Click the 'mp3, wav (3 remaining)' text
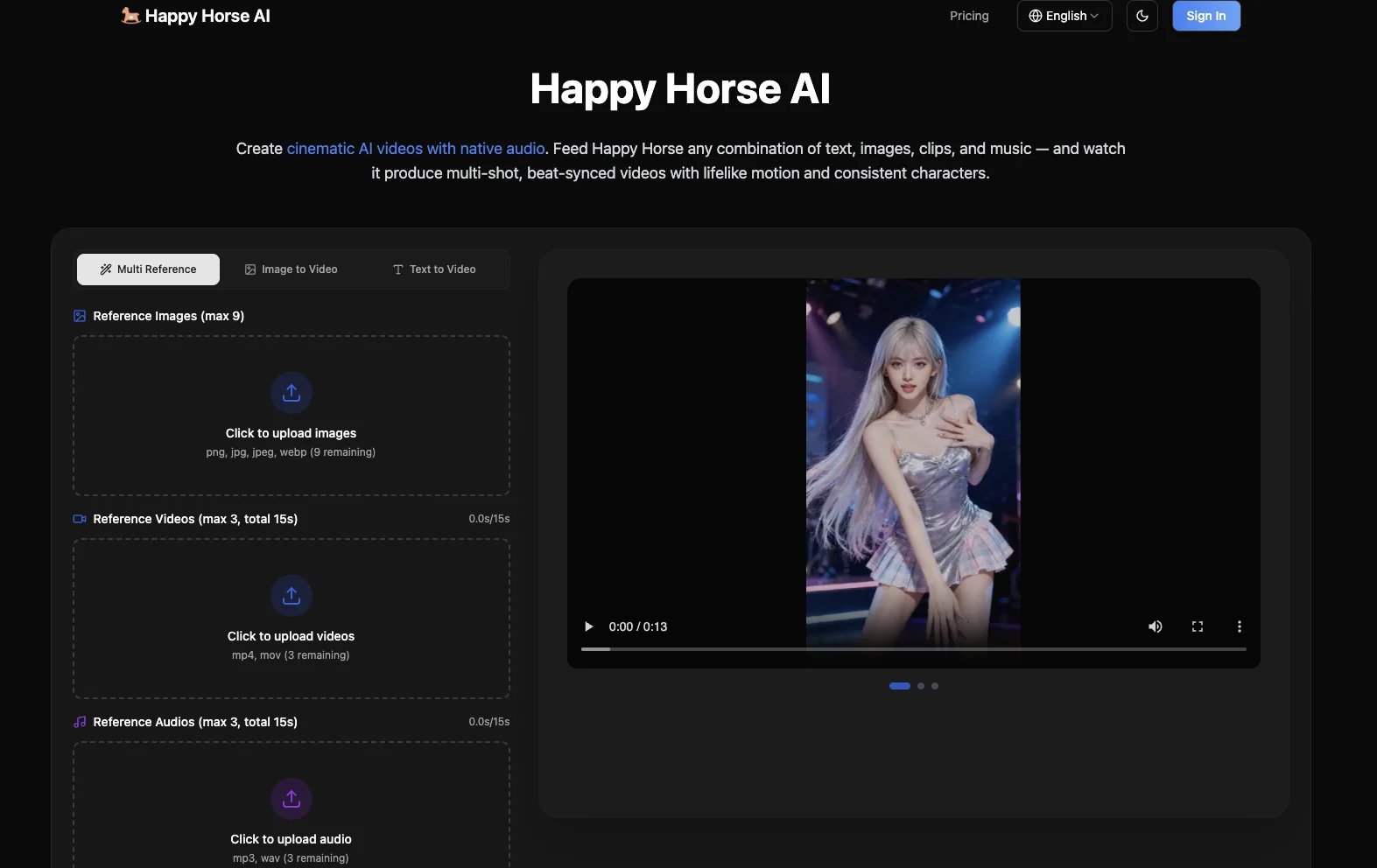This screenshot has height=868, width=1377. [291, 858]
